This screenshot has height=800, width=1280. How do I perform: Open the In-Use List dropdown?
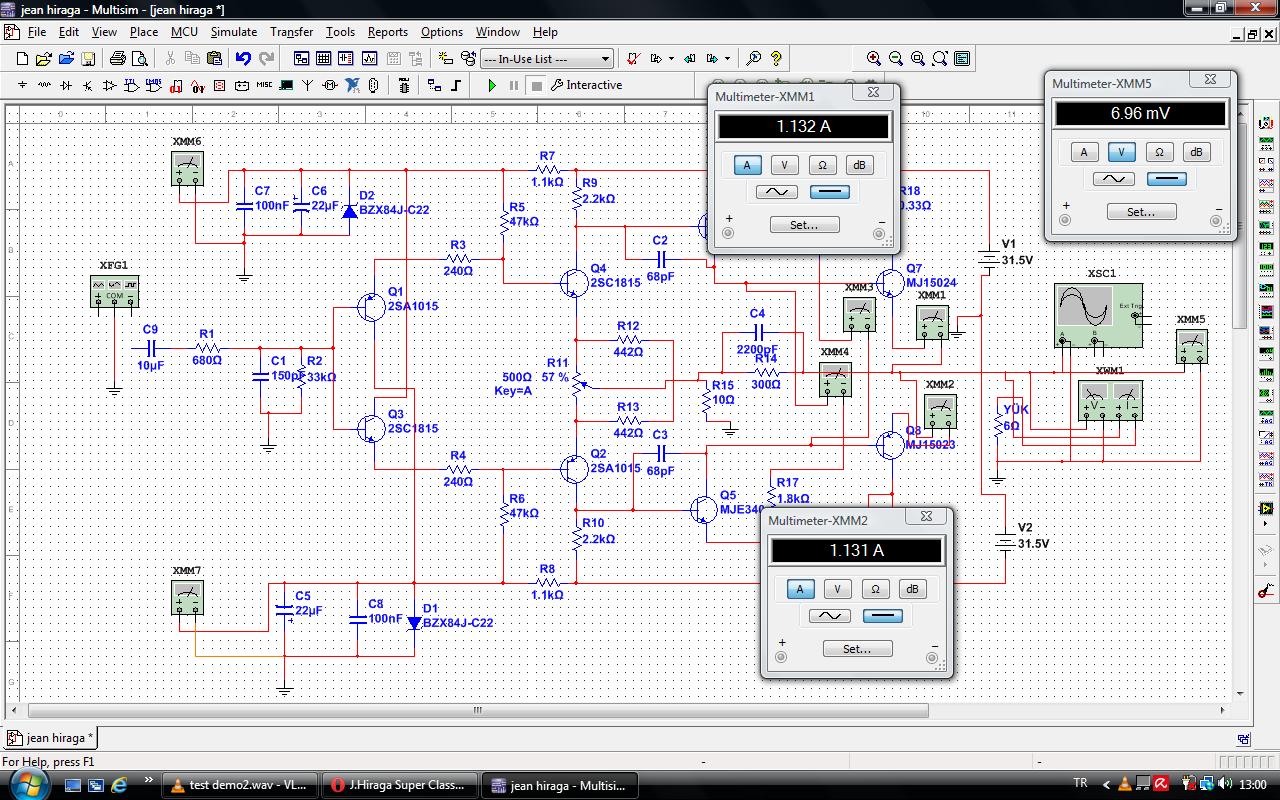[x=605, y=59]
